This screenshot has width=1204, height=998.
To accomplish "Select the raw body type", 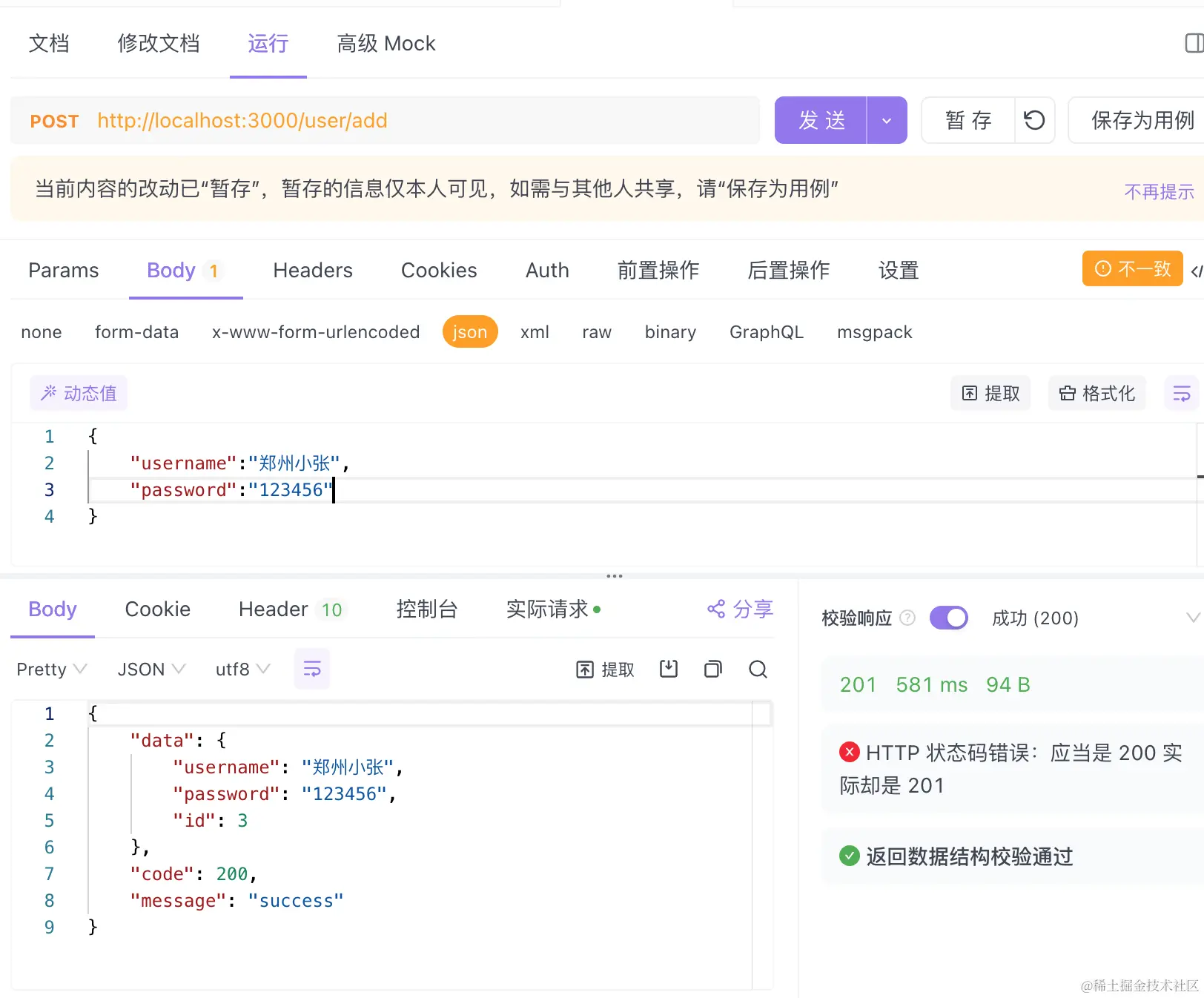I will pyautogui.click(x=597, y=332).
